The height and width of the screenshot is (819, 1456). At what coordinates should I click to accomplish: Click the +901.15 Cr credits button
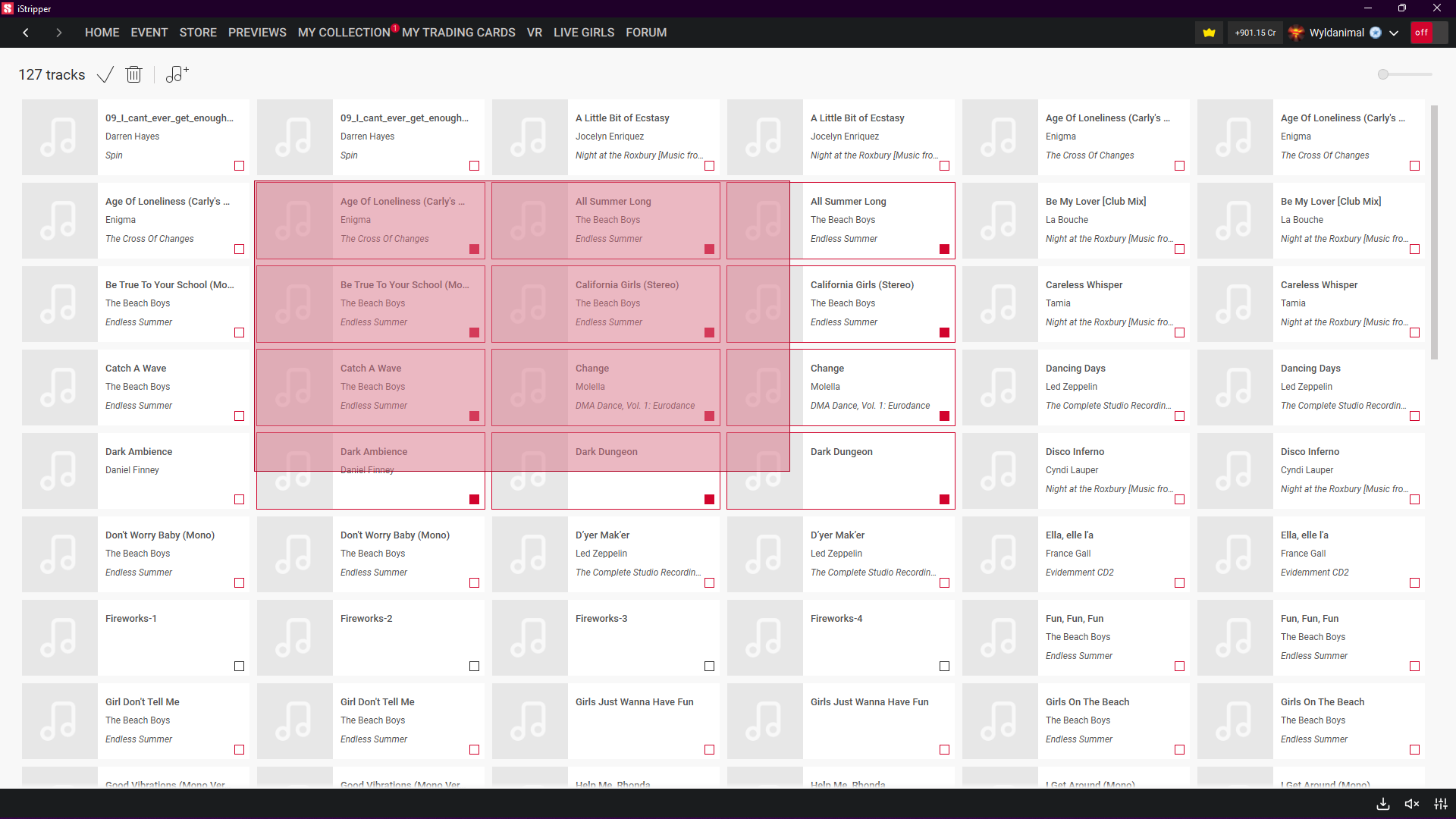[1254, 33]
